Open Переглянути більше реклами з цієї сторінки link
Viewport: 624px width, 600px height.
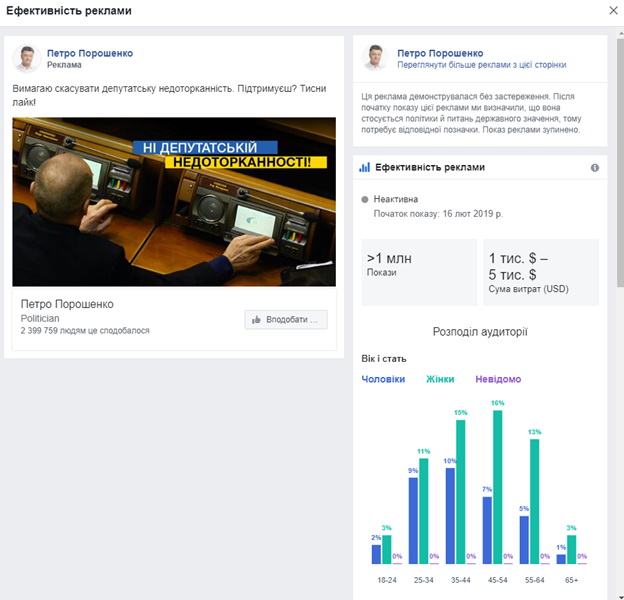467,64
